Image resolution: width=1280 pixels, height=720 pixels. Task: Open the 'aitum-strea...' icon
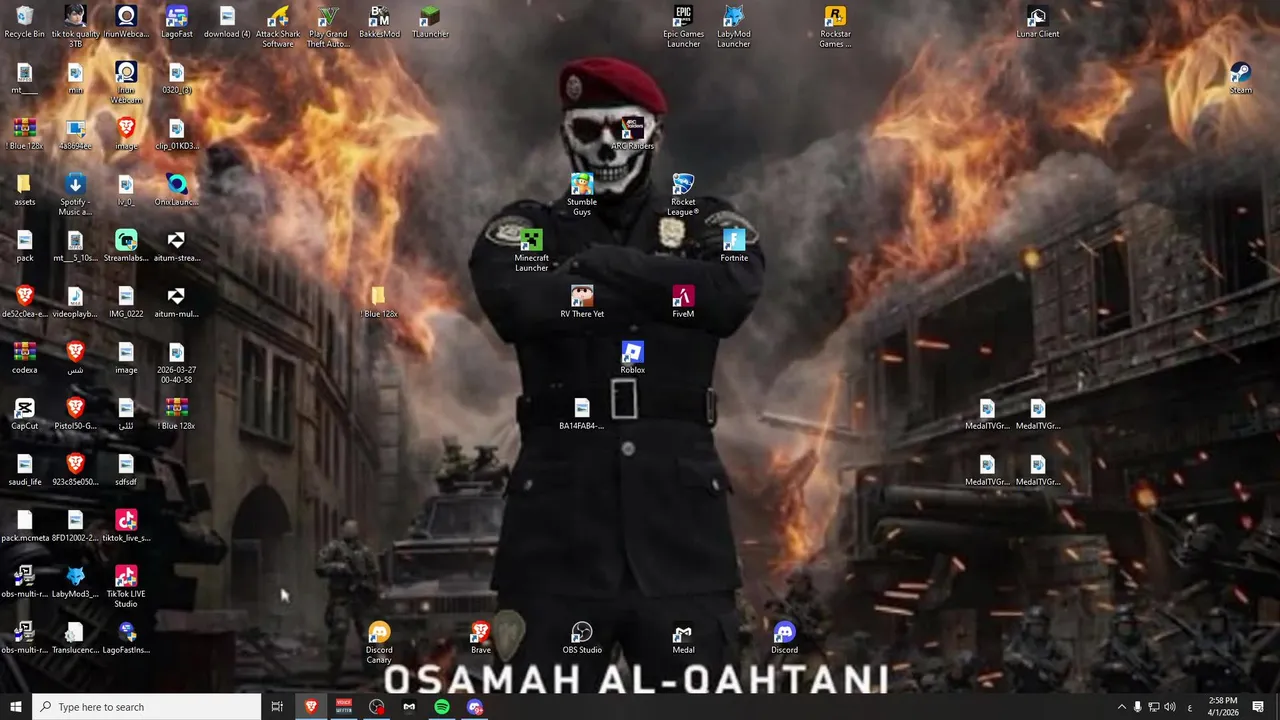tap(177, 246)
